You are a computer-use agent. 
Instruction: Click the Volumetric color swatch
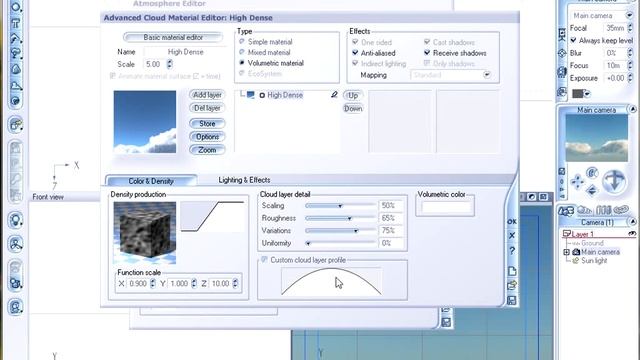(x=446, y=208)
